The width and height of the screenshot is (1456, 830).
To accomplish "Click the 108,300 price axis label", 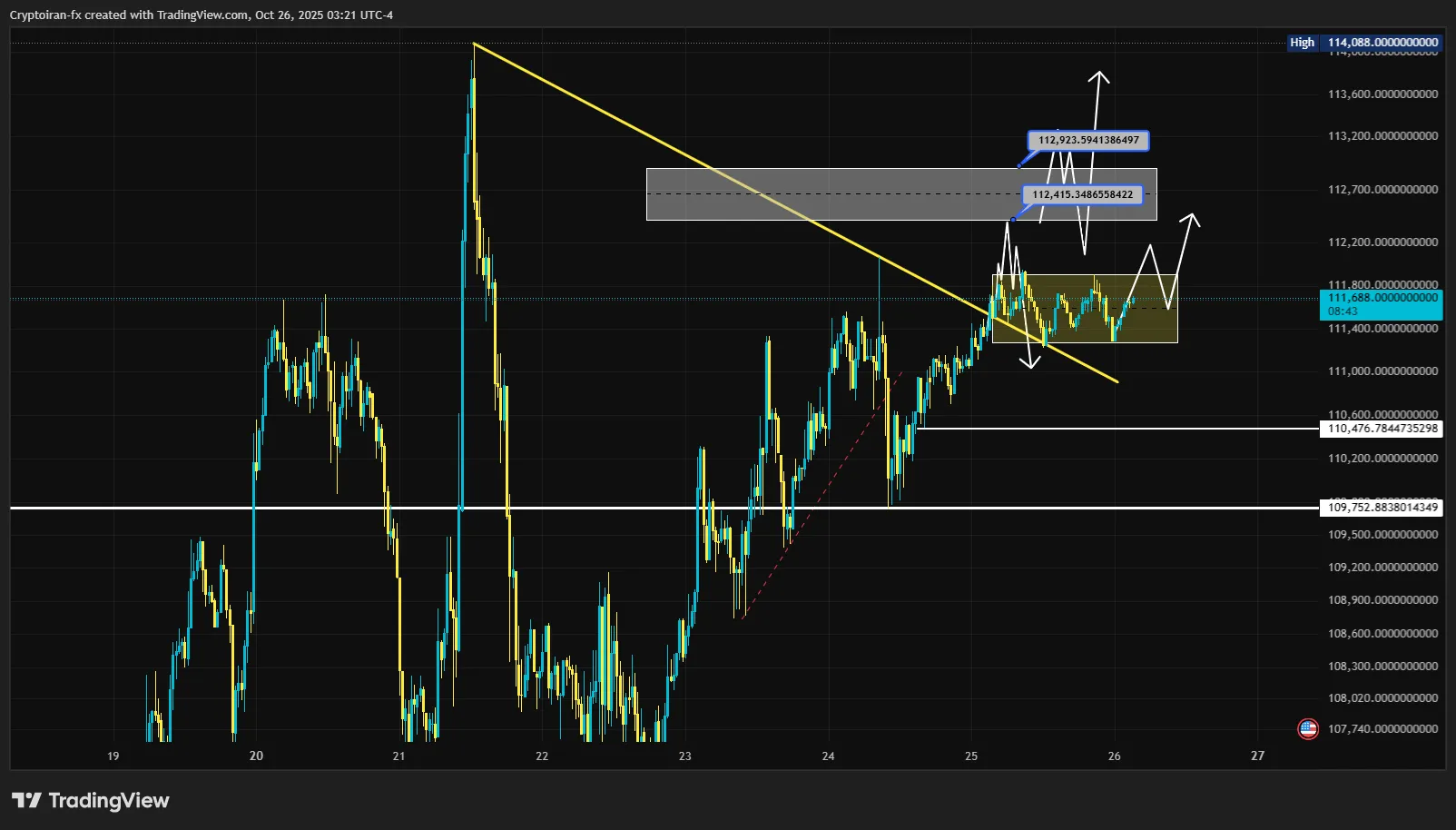I will [x=1382, y=667].
